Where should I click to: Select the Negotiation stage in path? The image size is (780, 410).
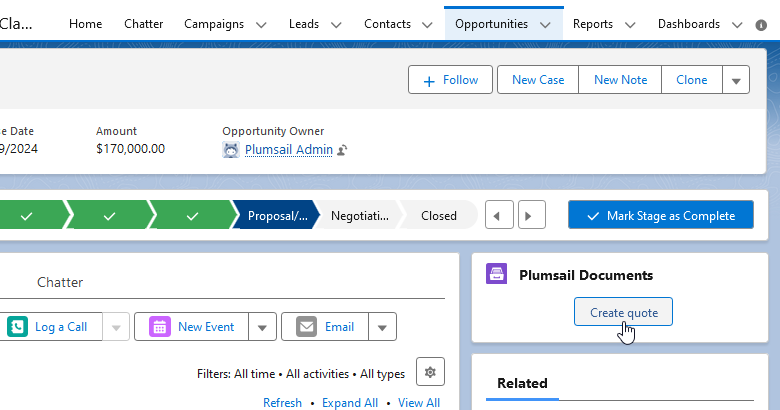[359, 215]
